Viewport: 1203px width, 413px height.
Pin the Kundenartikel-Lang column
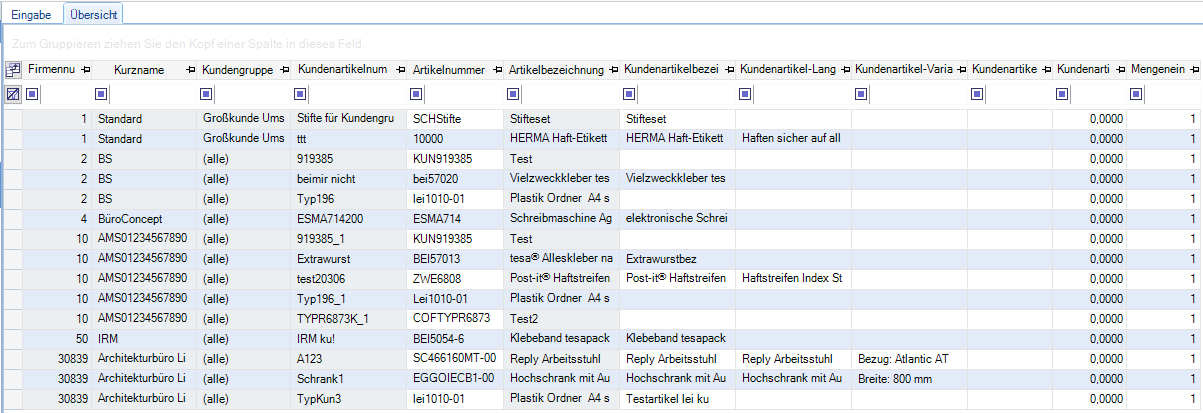point(845,70)
